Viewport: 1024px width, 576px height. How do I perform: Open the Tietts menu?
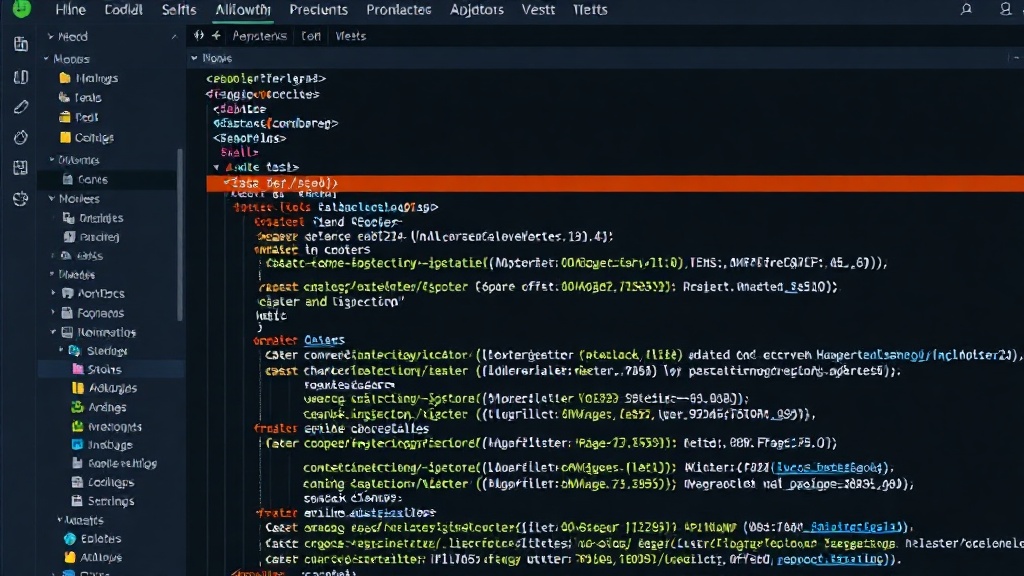click(590, 10)
